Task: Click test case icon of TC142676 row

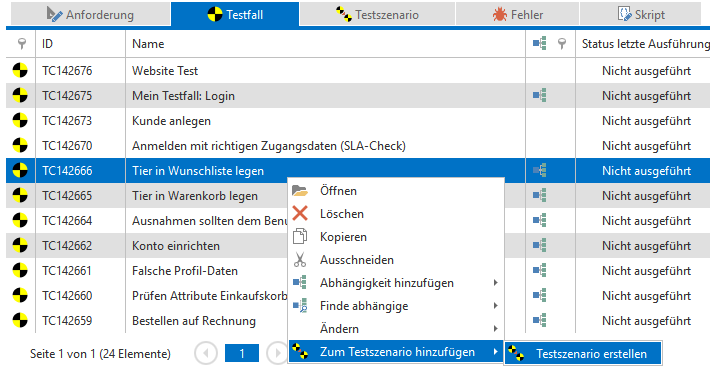Action: click(20, 71)
